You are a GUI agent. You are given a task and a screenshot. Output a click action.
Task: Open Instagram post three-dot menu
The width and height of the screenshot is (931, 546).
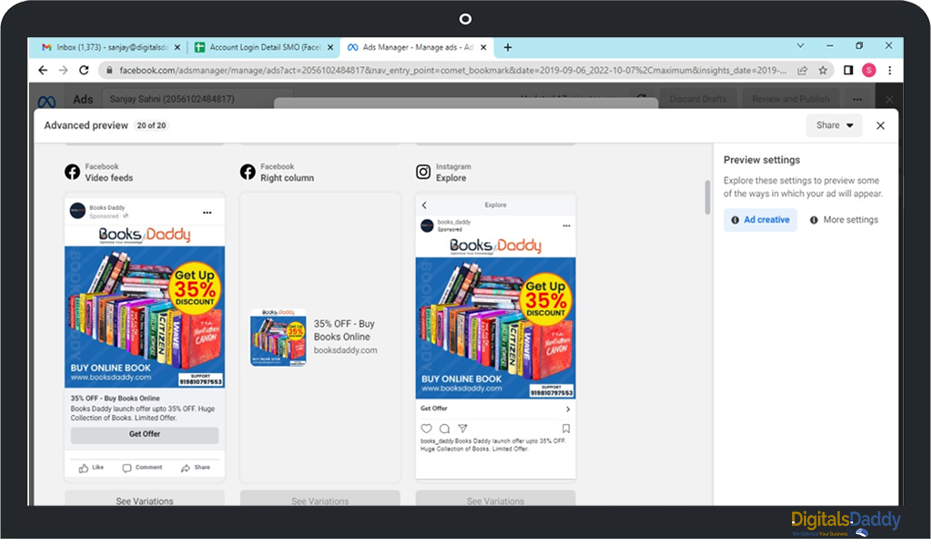[566, 226]
